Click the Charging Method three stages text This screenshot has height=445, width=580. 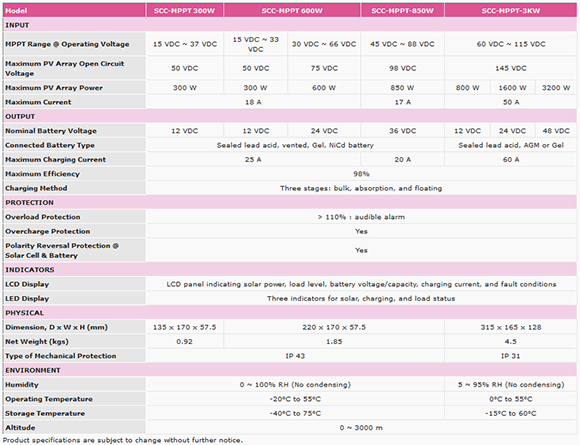tap(361, 188)
